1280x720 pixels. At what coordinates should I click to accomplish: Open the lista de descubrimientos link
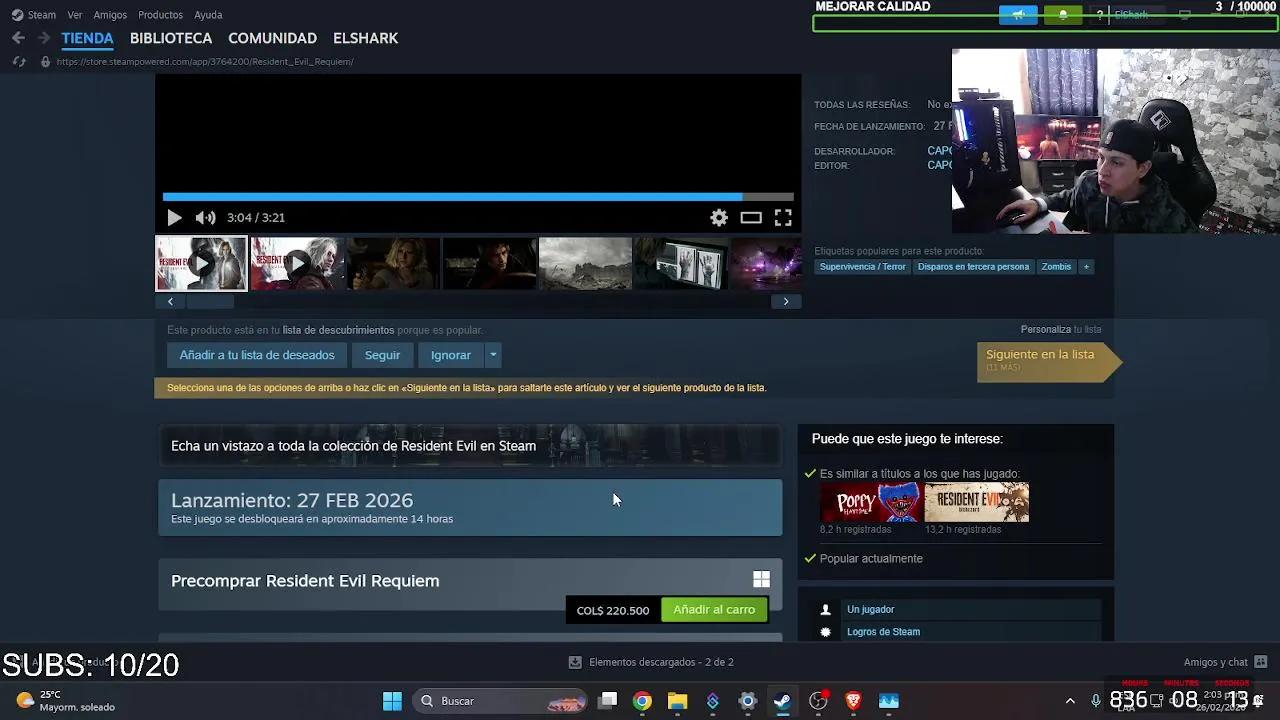338,330
